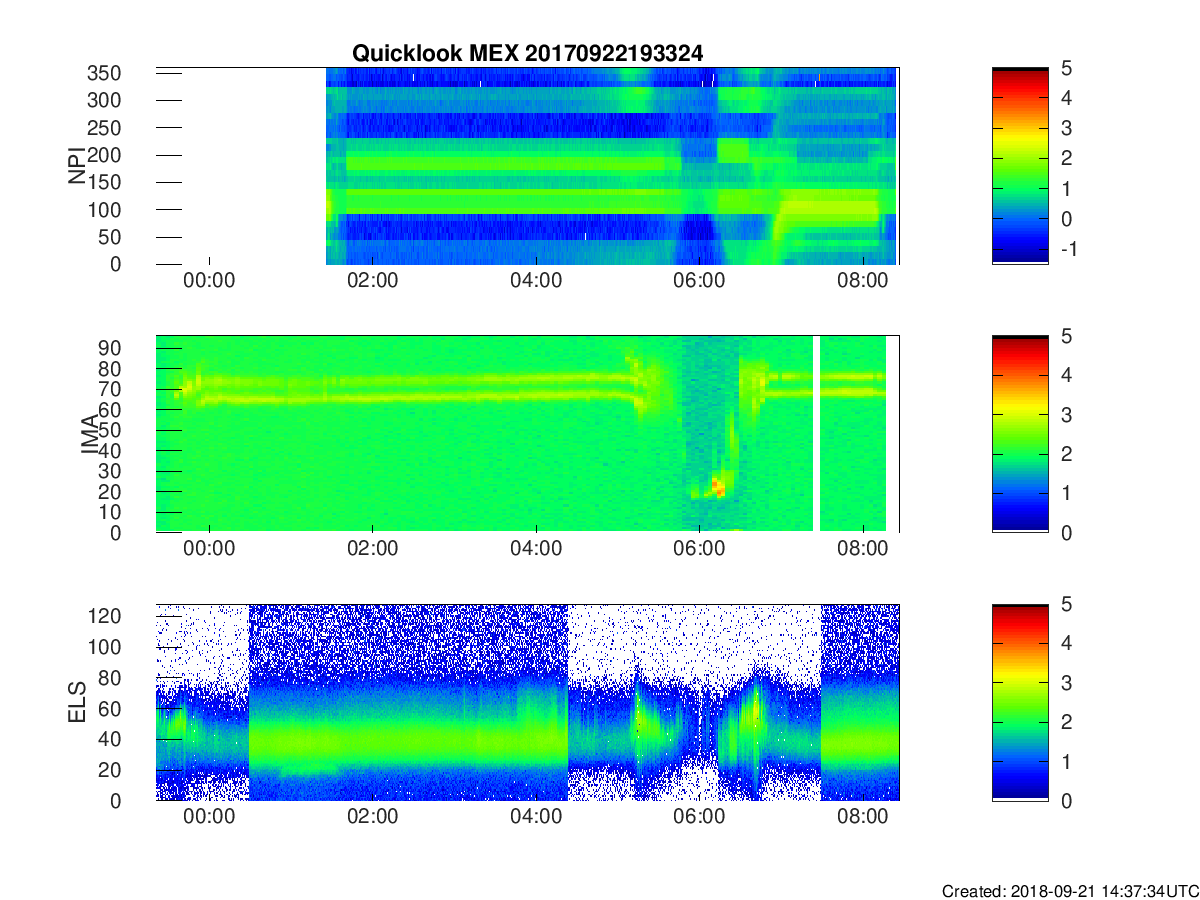This screenshot has width=1200, height=900.
Task: Click the 00:00 time label under IMA plot
Action: point(209,549)
